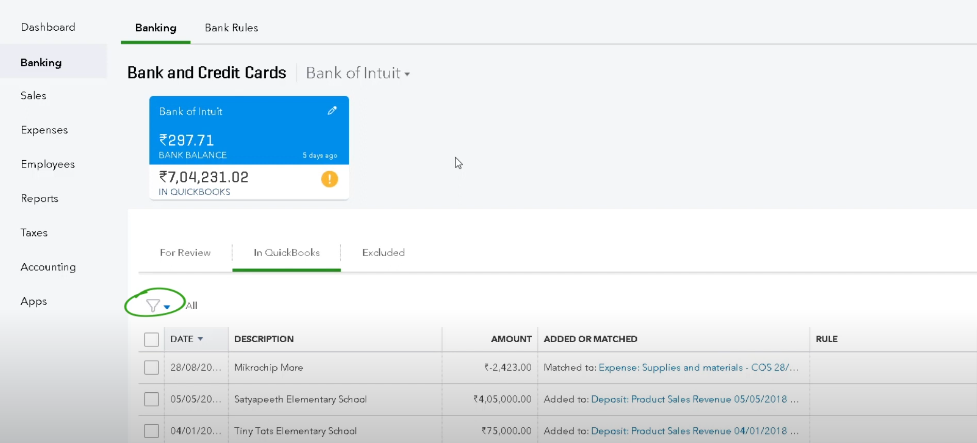Viewport: 977px width, 443px height.
Task: Tick the Tiny Tots Elementary School checkbox
Action: point(152,431)
